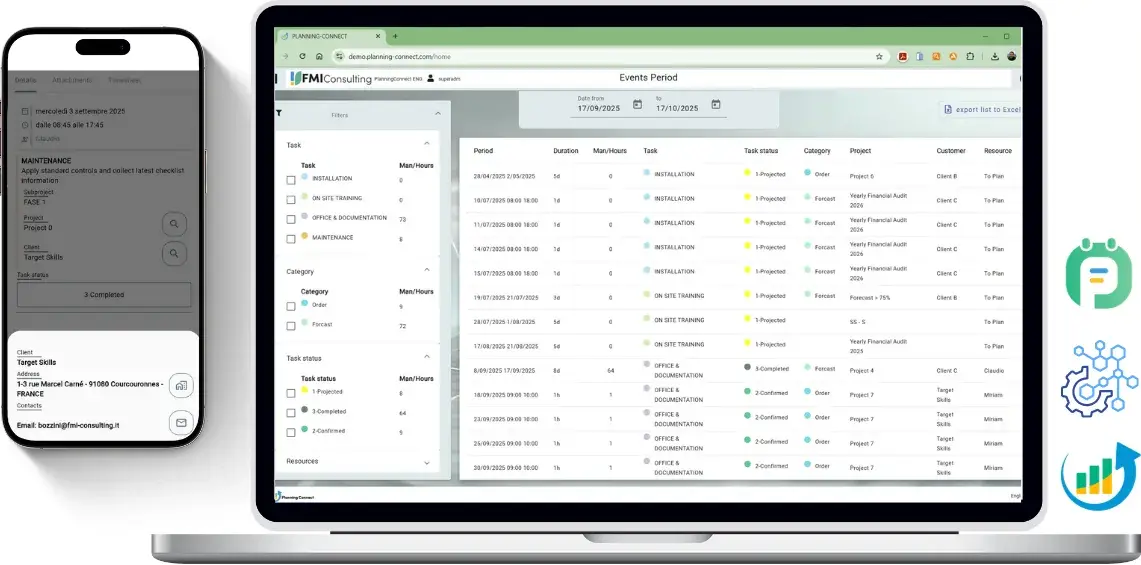Tap the Client search icon on phone
Image resolution: width=1141 pixels, height=565 pixels.
point(174,253)
